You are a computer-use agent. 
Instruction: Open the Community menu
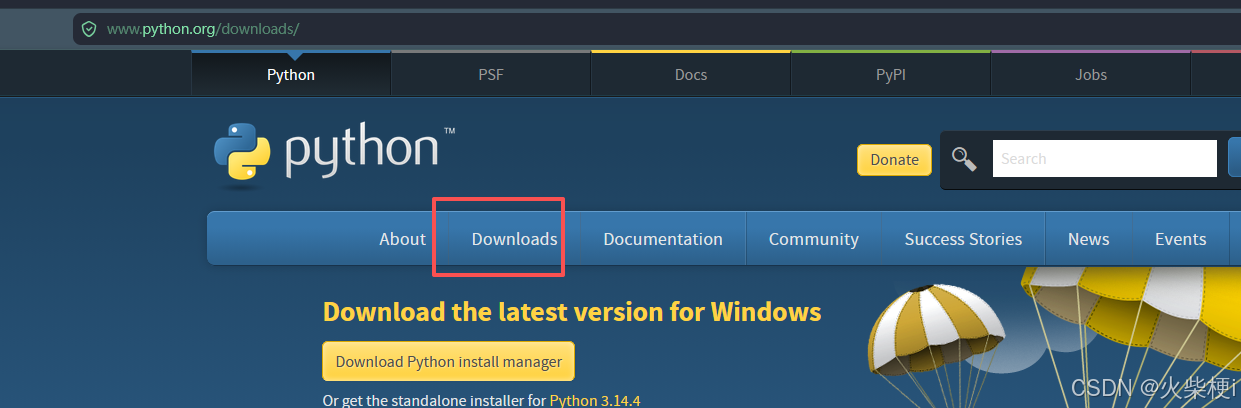[814, 239]
